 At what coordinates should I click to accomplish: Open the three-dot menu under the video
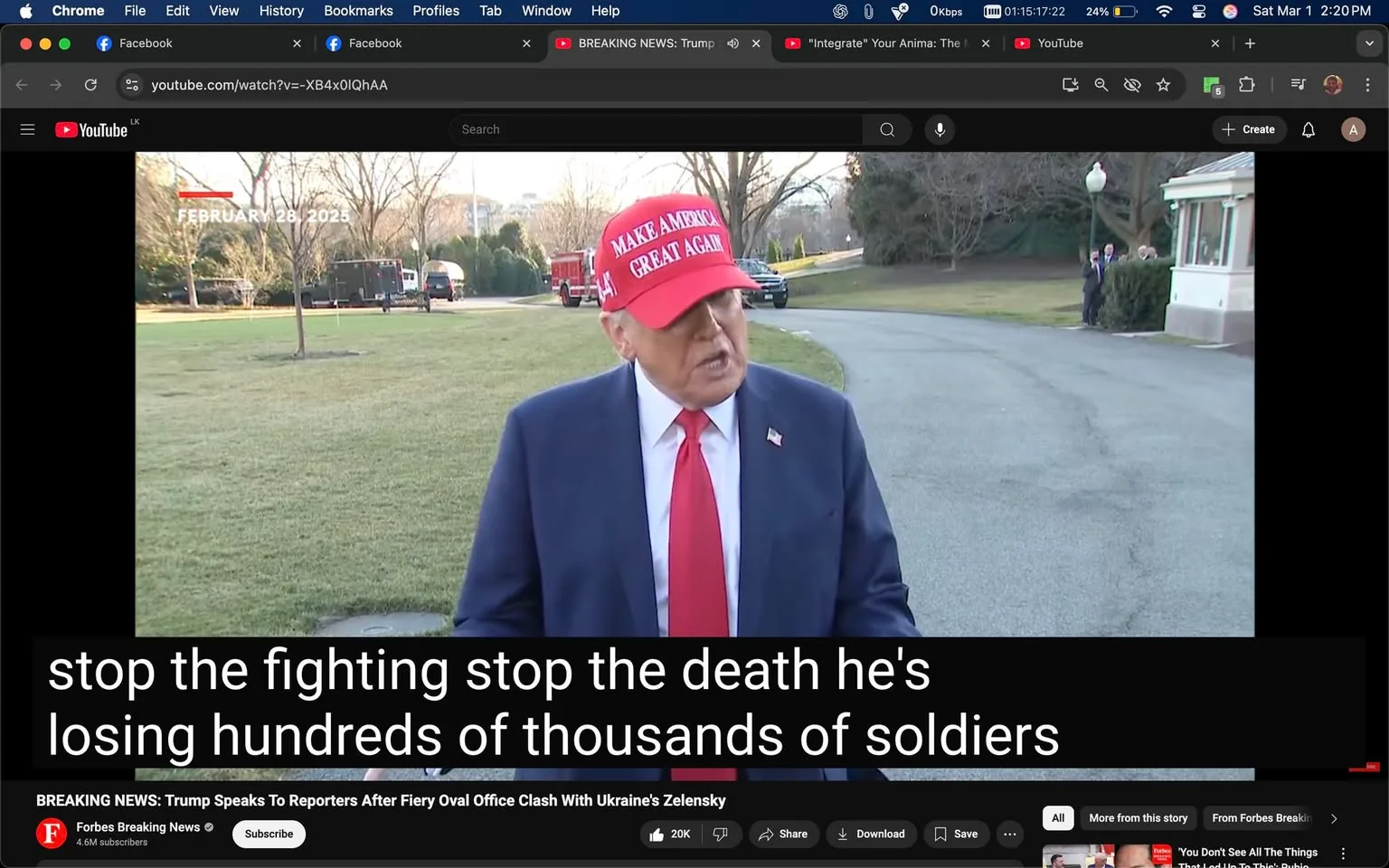1009,834
